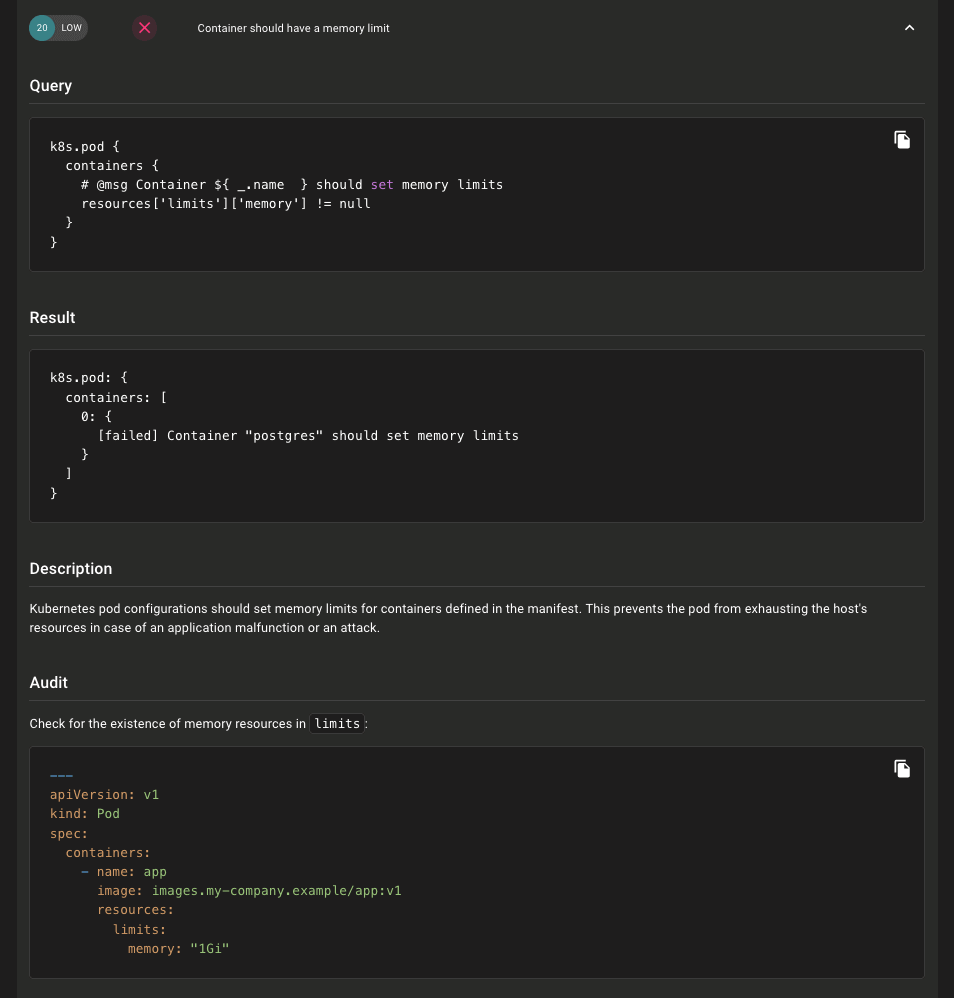Viewport: 954px width, 998px height.
Task: Click the 'apiVersion: v1' YAML line
Action: (x=105, y=795)
